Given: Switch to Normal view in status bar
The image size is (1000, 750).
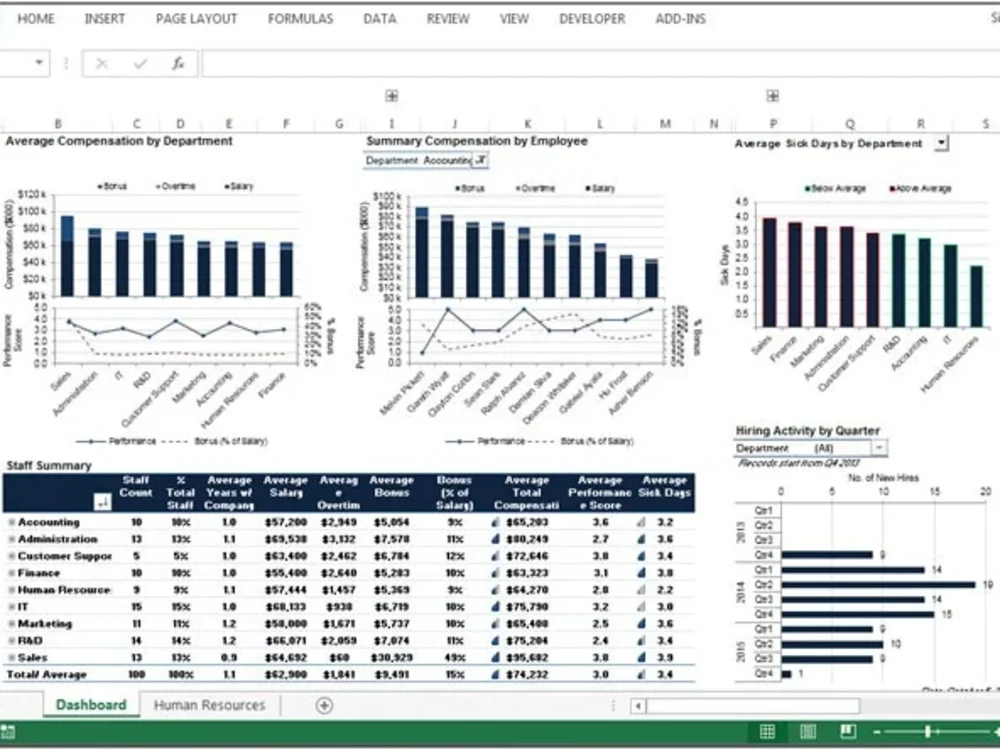Looking at the screenshot, I should (767, 732).
